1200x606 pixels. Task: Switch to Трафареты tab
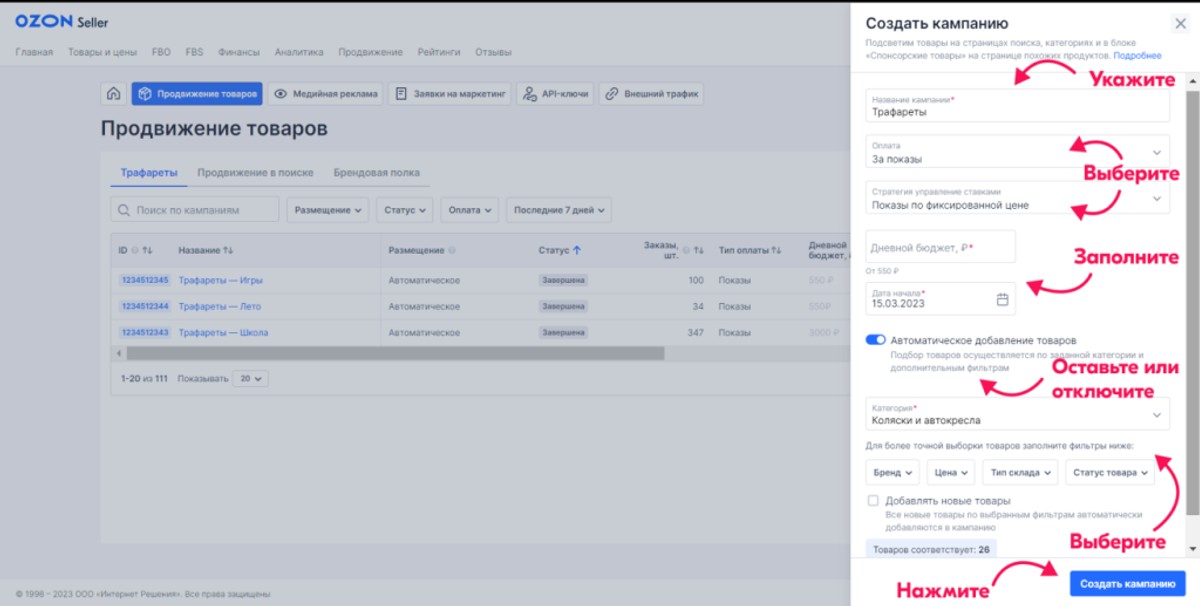(149, 172)
